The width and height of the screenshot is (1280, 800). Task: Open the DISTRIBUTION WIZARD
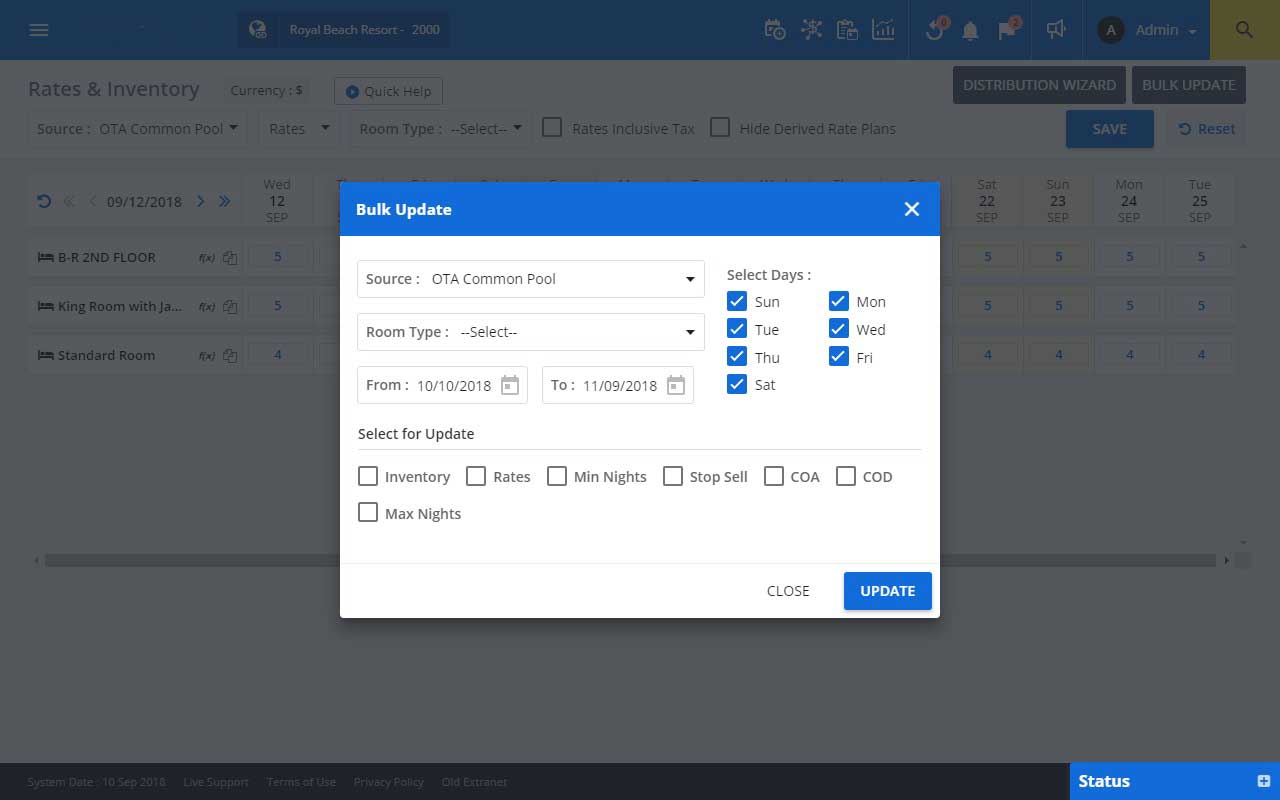pos(1039,85)
